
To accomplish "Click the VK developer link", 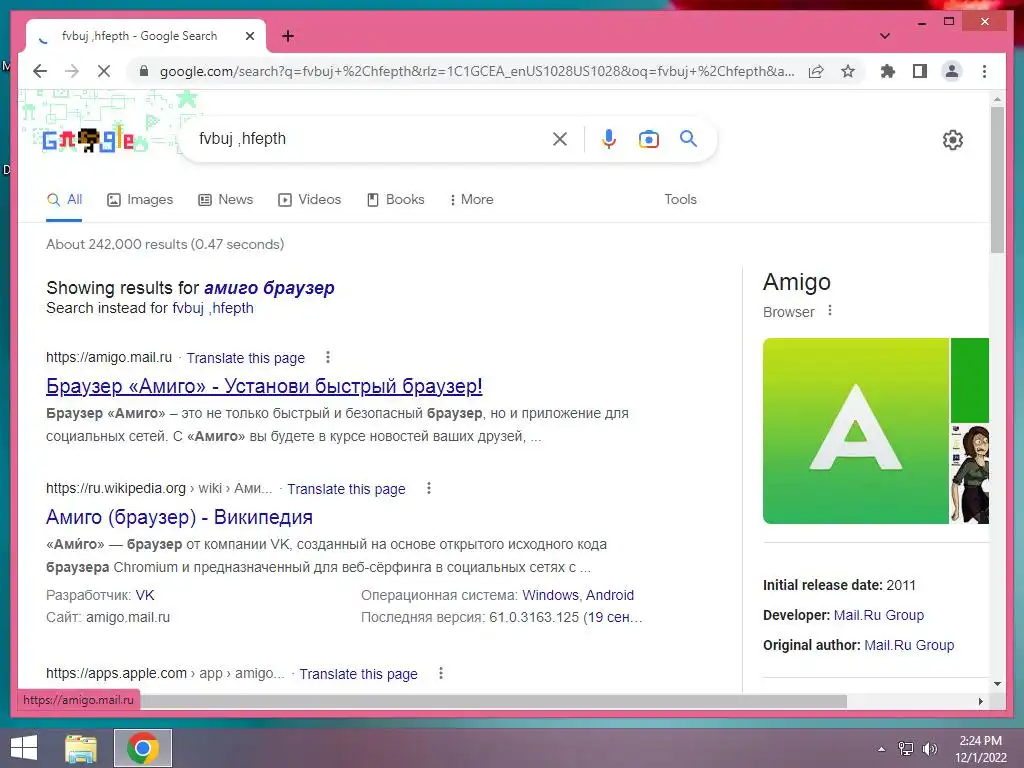I will [145, 596].
